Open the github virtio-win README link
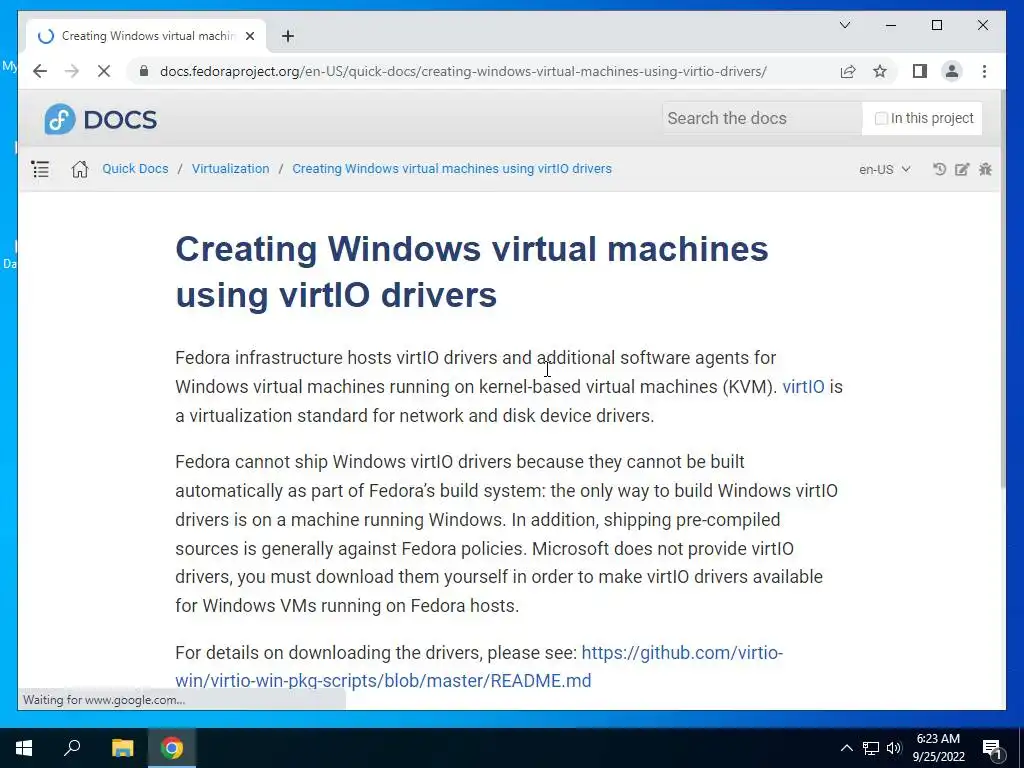Viewport: 1024px width, 768px height. click(x=479, y=666)
